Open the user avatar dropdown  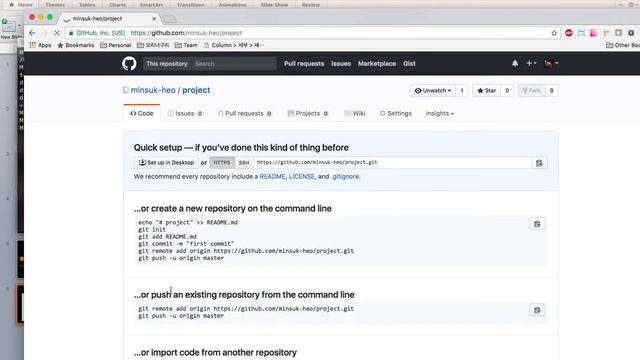click(551, 63)
